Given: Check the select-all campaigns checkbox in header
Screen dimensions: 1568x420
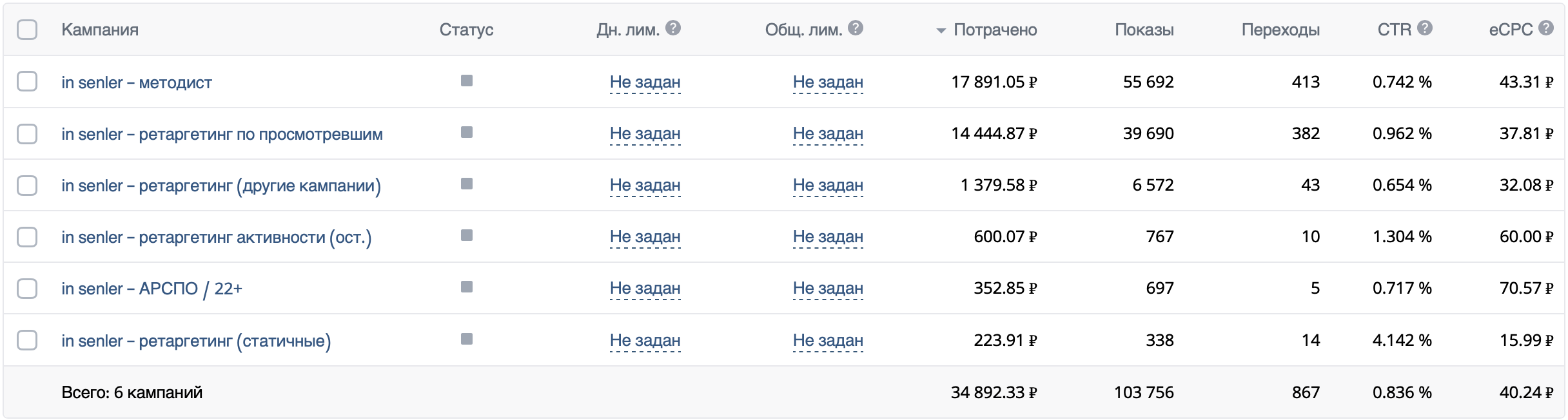Looking at the screenshot, I should (27, 28).
